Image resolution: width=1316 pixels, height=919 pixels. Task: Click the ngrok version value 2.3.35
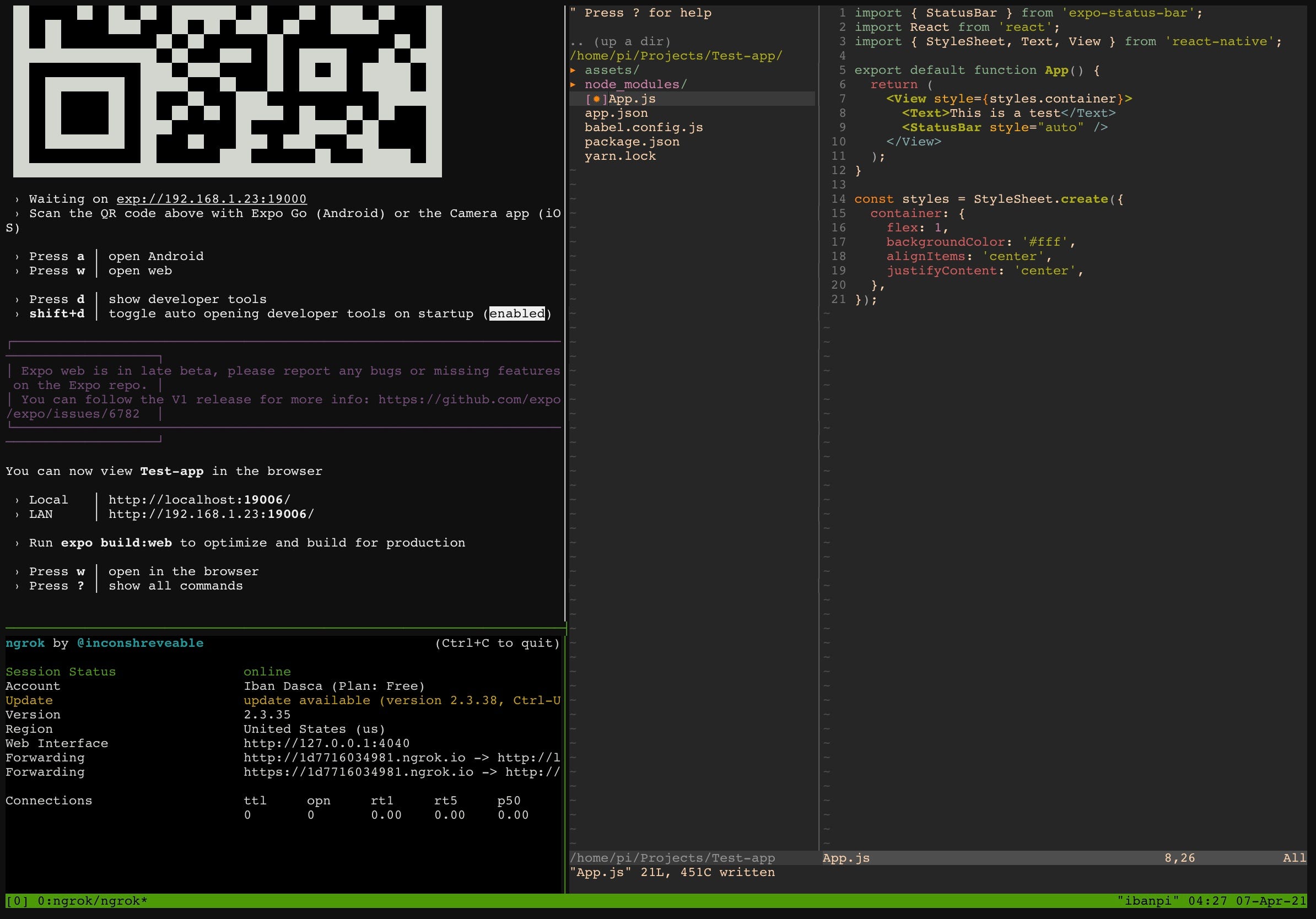tap(267, 715)
